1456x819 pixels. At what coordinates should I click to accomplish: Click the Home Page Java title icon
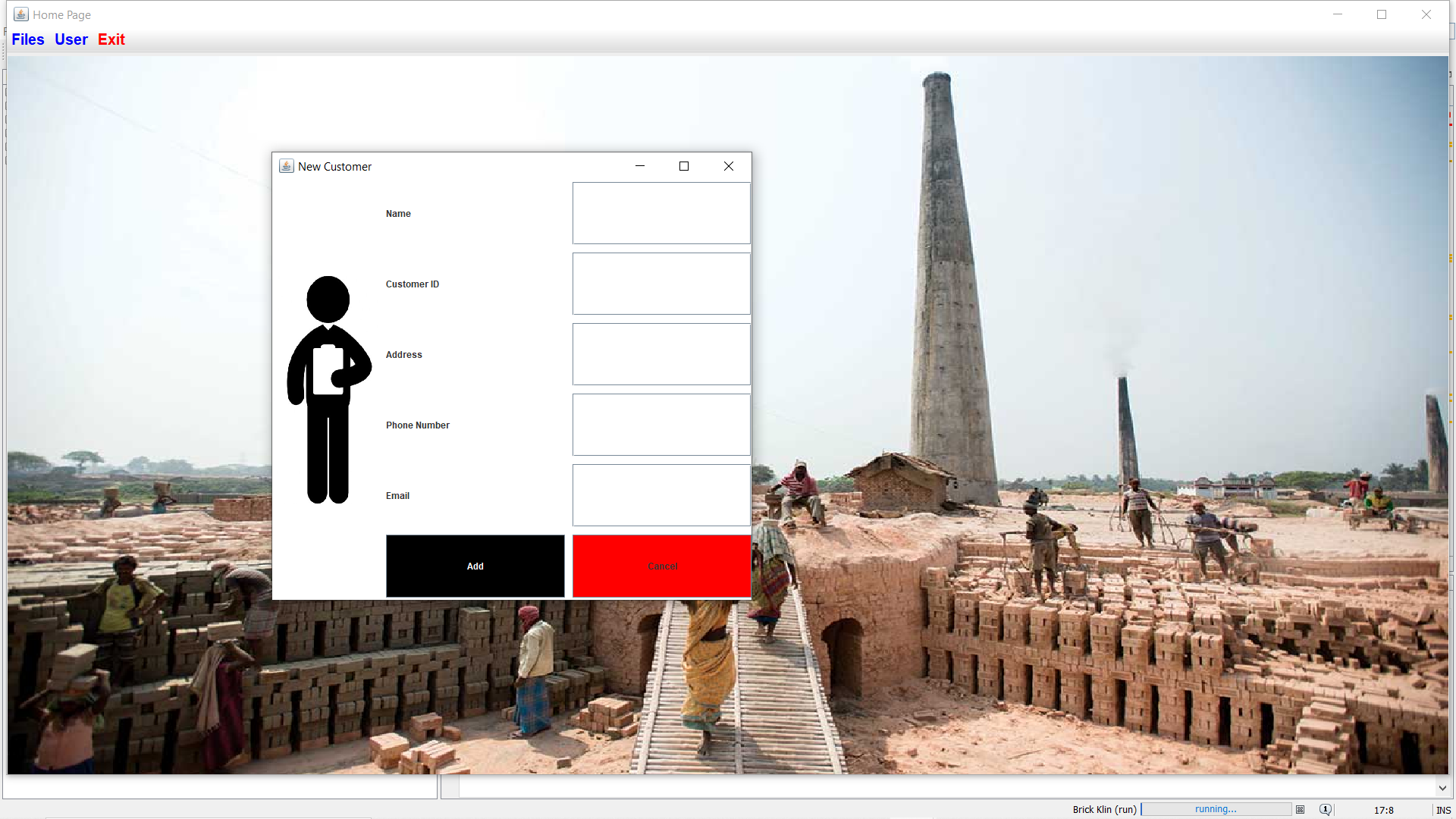[21, 14]
